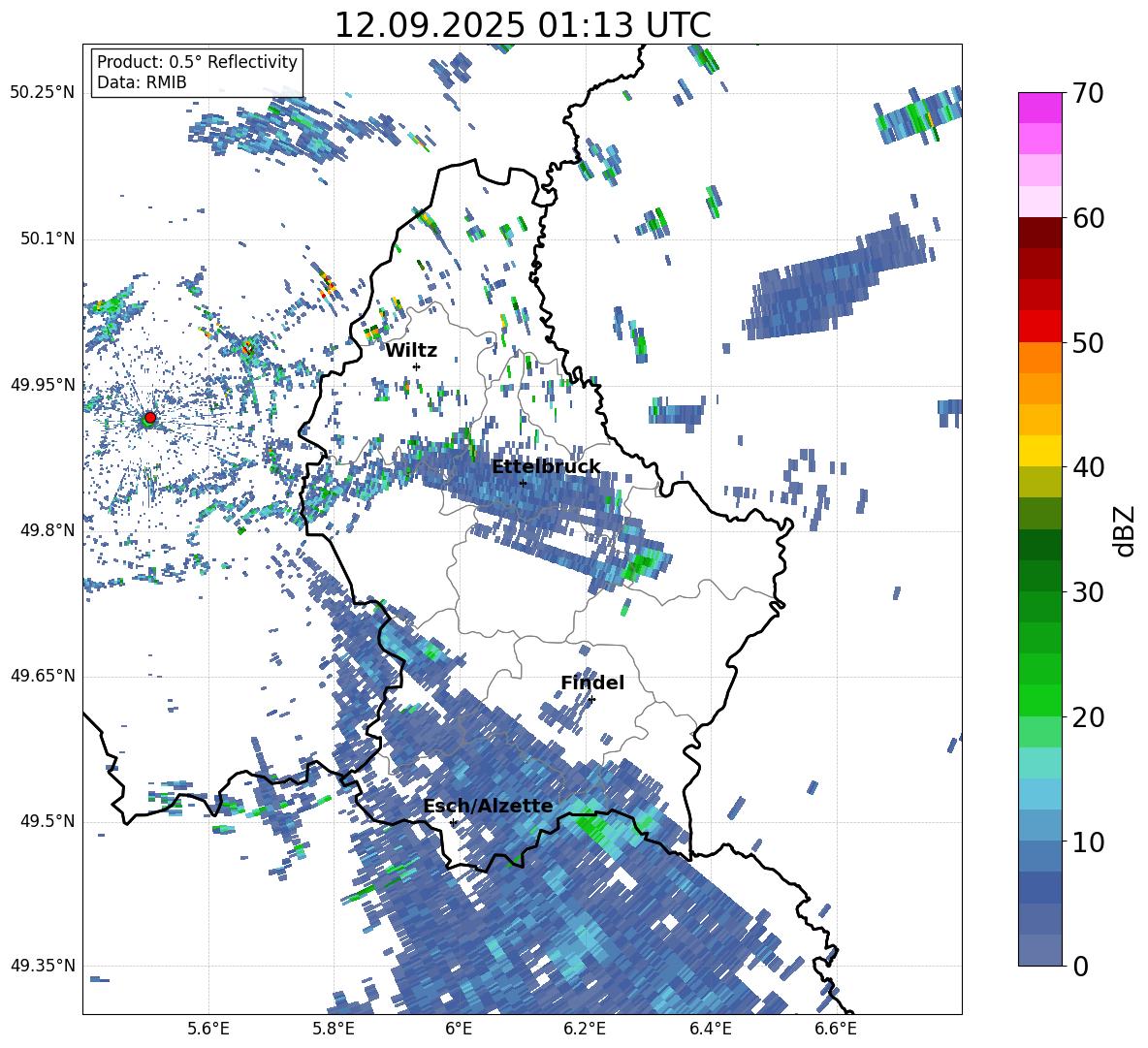Click the Findel location label

(x=592, y=683)
